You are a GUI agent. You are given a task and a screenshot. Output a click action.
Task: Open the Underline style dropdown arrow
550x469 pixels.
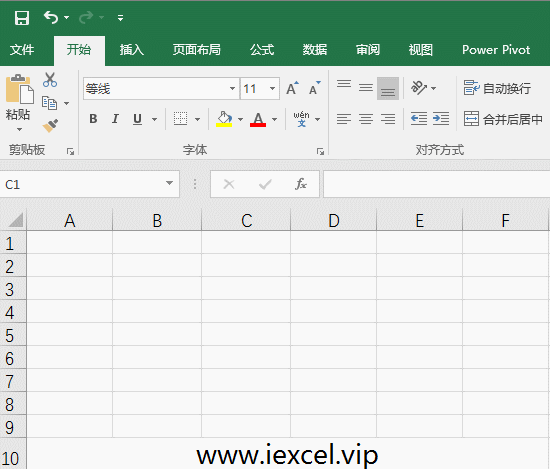click(x=154, y=119)
